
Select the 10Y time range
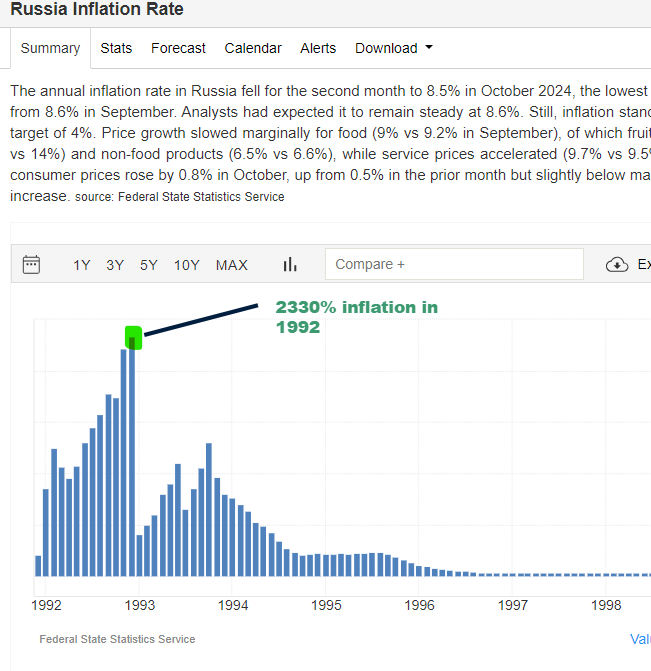[x=187, y=265]
